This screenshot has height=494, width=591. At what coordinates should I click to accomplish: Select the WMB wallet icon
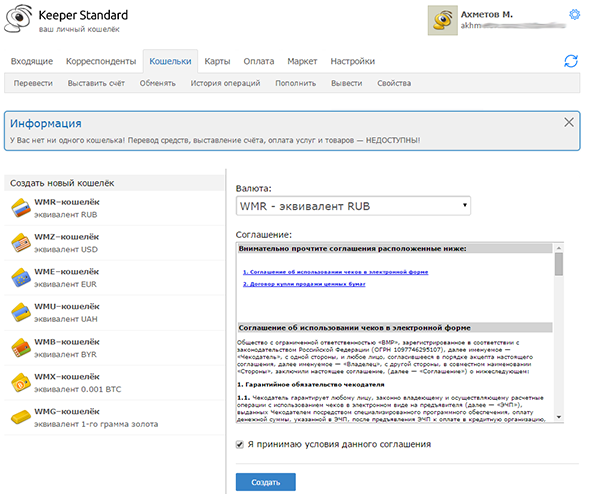click(21, 348)
